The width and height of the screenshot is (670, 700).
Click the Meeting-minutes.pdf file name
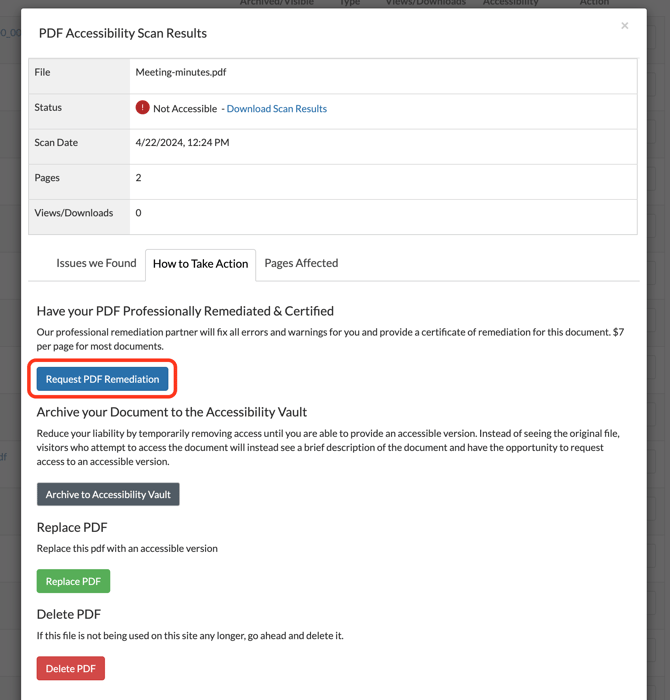pyautogui.click(x=181, y=72)
